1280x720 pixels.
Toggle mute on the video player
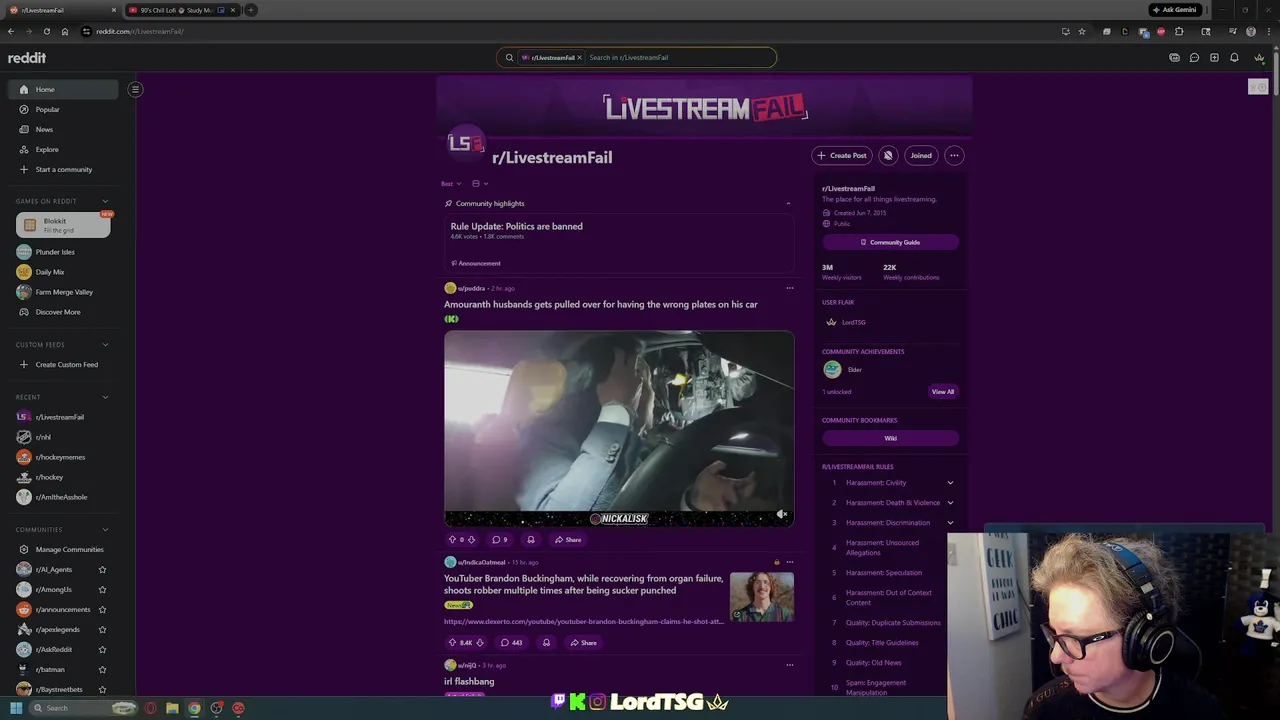point(782,515)
